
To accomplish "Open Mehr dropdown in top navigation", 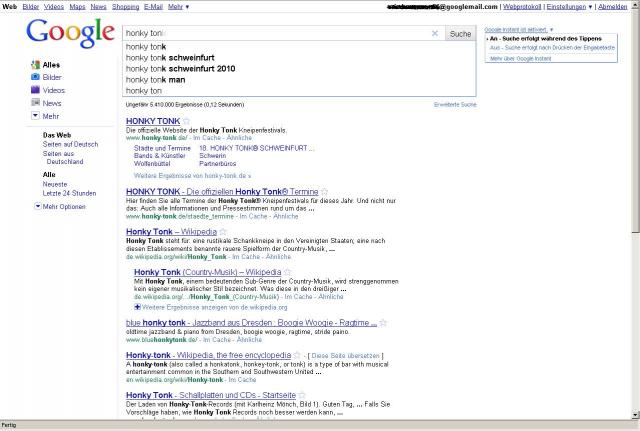I will [178, 7].
